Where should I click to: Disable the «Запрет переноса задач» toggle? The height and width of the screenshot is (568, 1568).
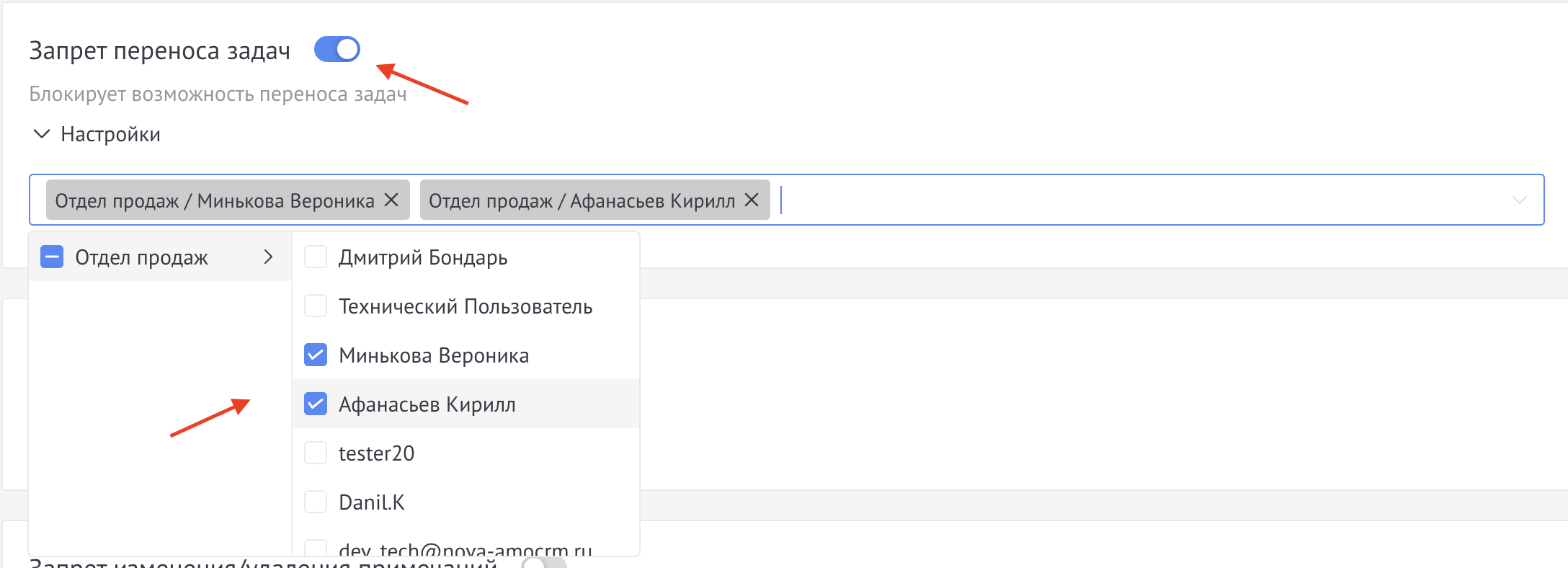(x=337, y=49)
